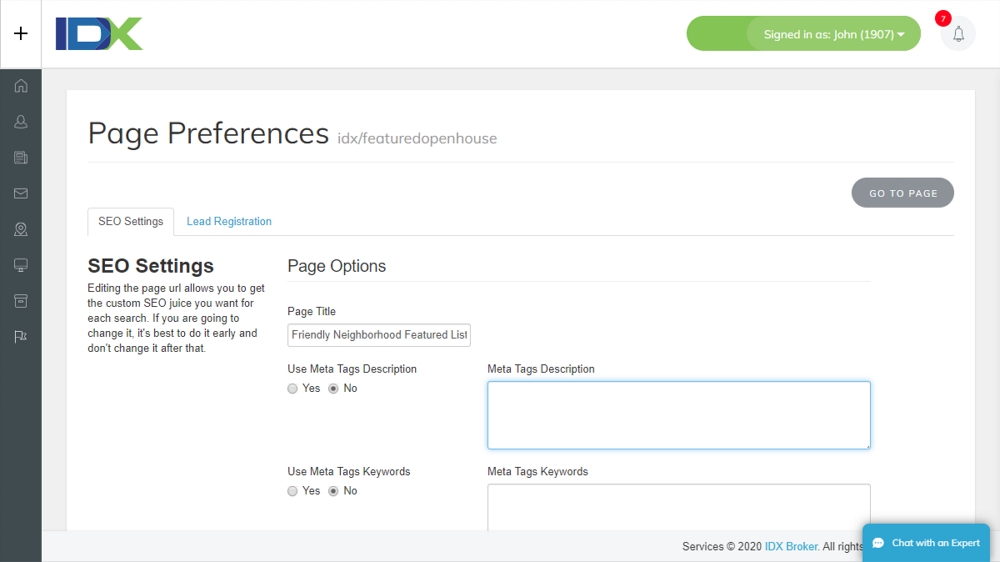Choose Yes for Use Meta Tags Keywords
Screen dimensions: 1000x562
(x=293, y=491)
